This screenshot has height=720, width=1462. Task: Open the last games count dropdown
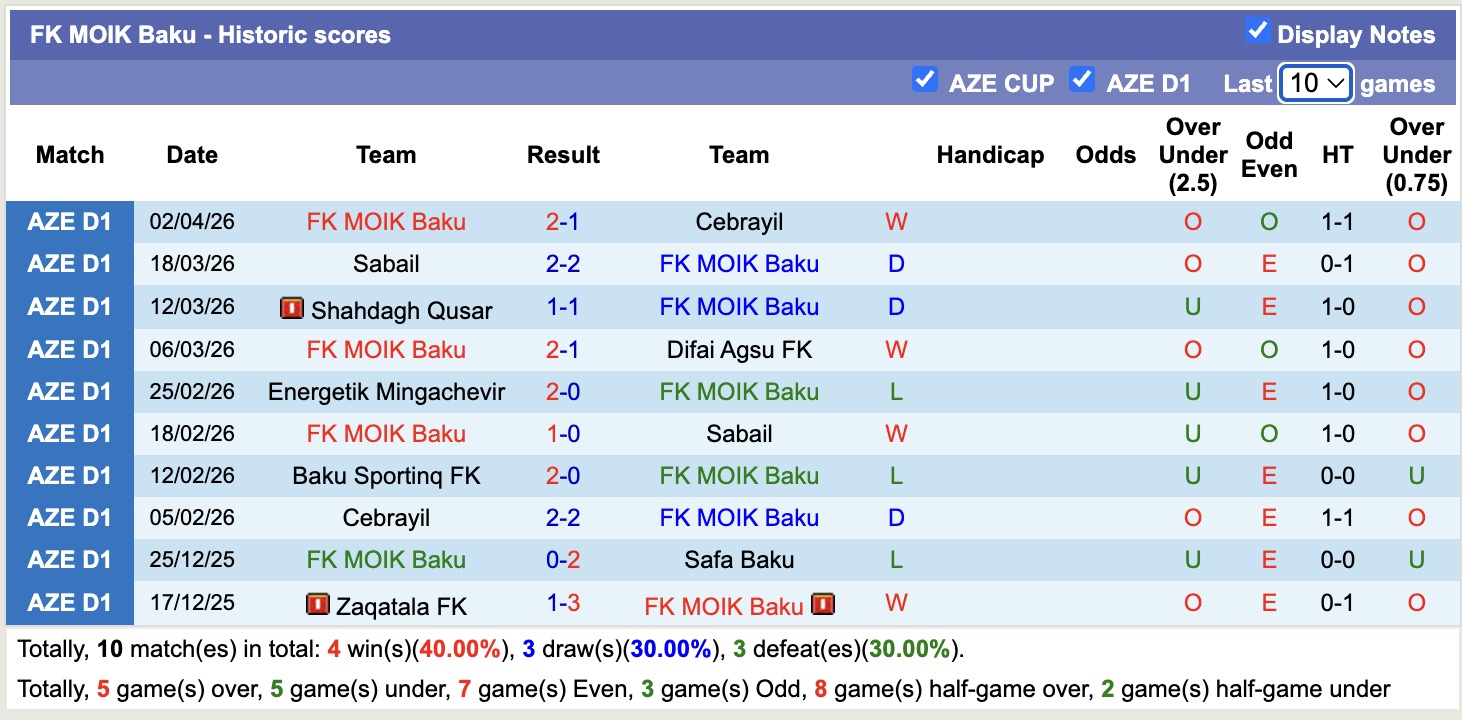(1316, 83)
